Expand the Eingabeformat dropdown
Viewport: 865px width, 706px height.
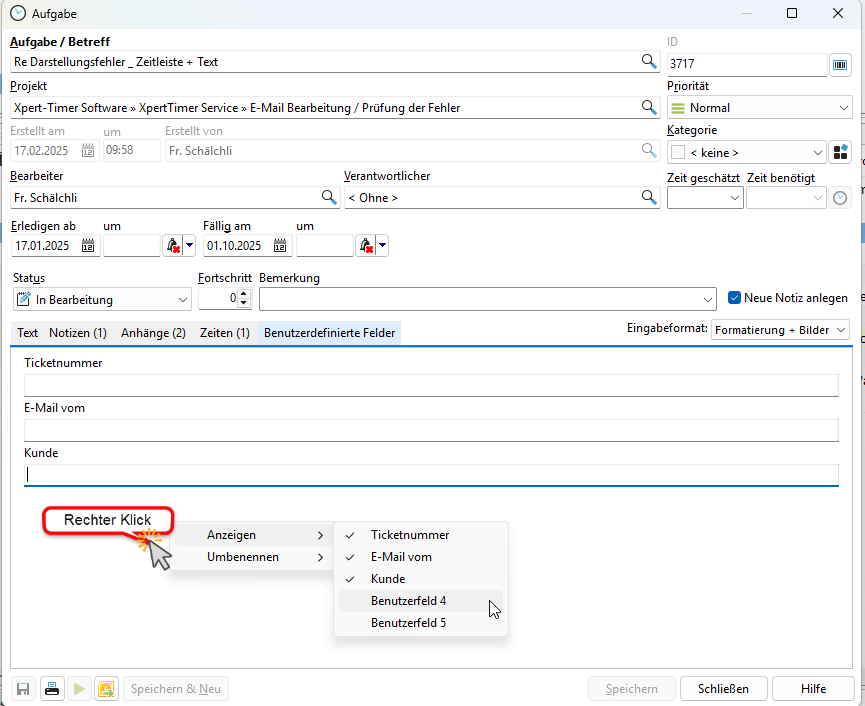[780, 329]
